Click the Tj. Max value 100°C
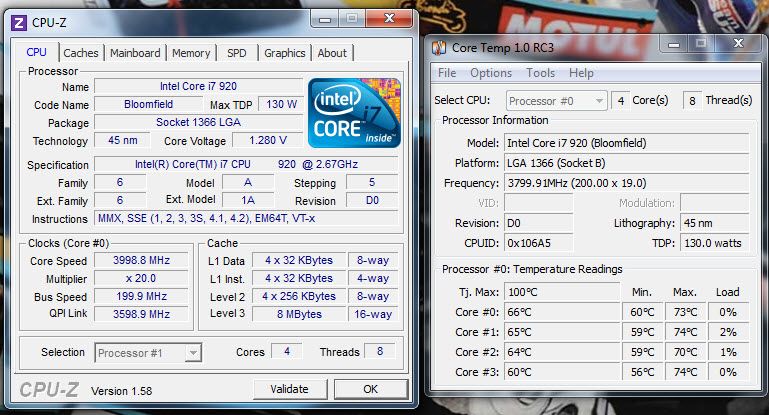This screenshot has height=415, width=769. pos(562,292)
